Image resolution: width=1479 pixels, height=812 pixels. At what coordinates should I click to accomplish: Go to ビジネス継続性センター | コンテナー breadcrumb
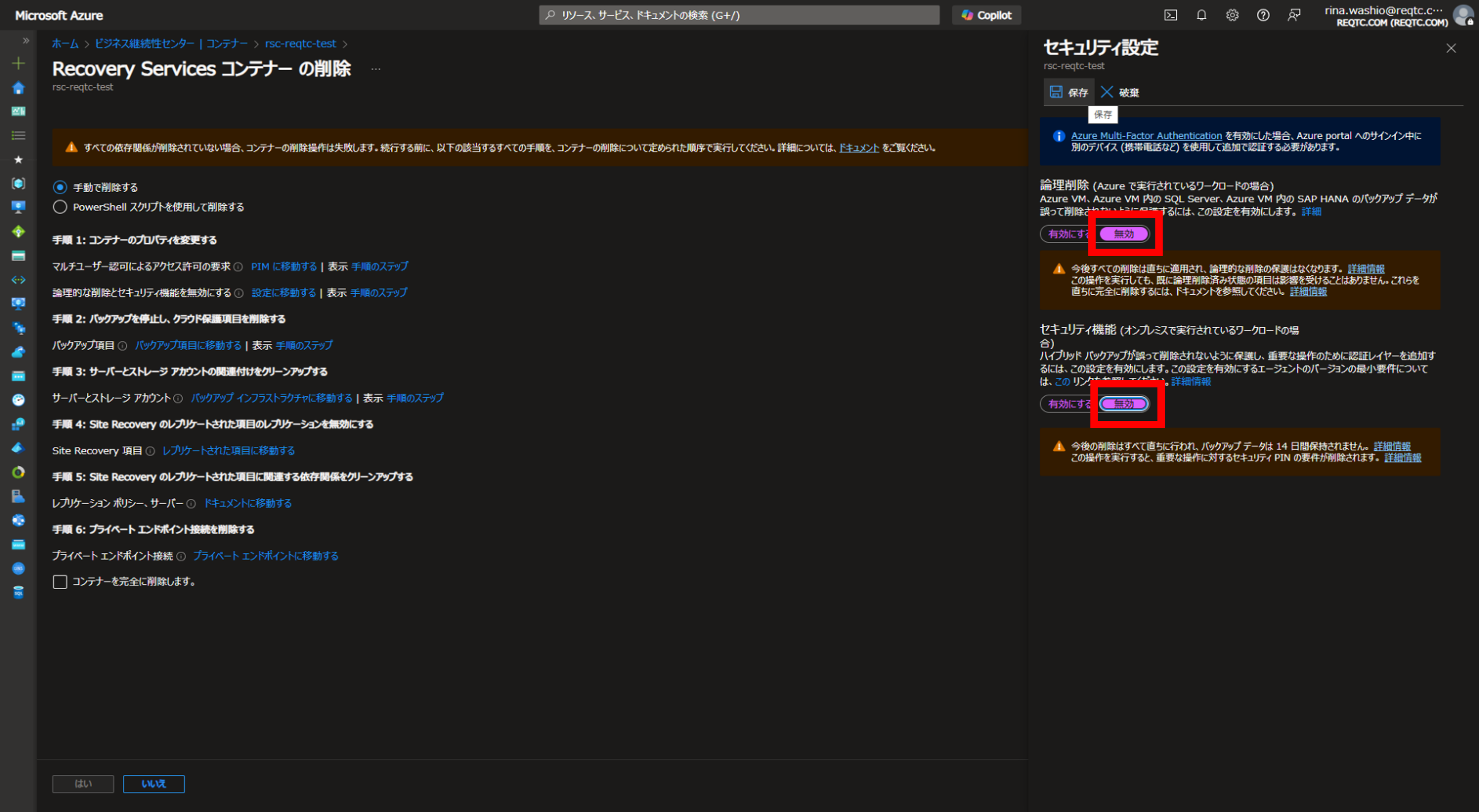171,43
